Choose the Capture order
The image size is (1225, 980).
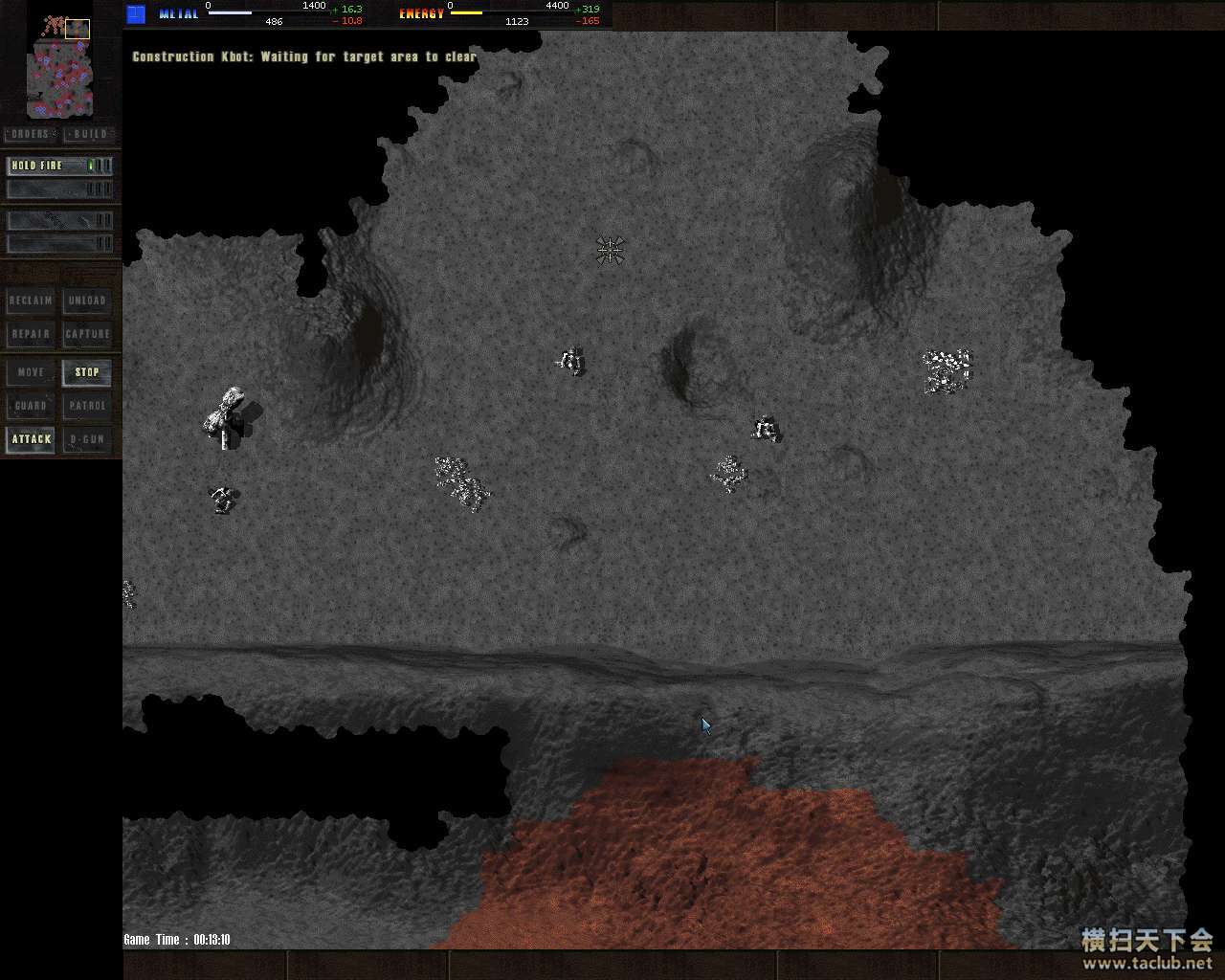coord(87,334)
